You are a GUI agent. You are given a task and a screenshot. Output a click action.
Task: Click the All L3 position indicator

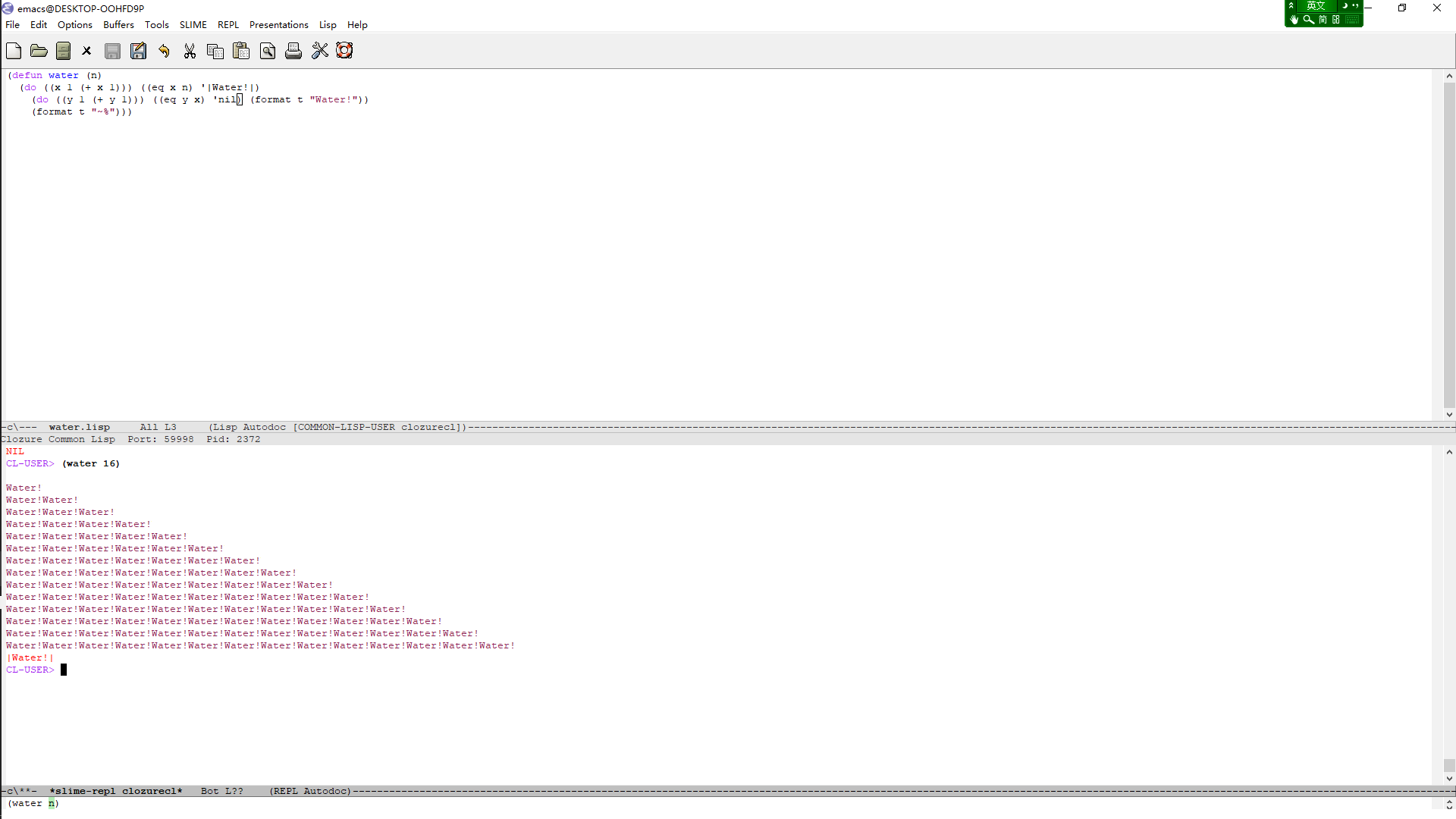(x=158, y=428)
